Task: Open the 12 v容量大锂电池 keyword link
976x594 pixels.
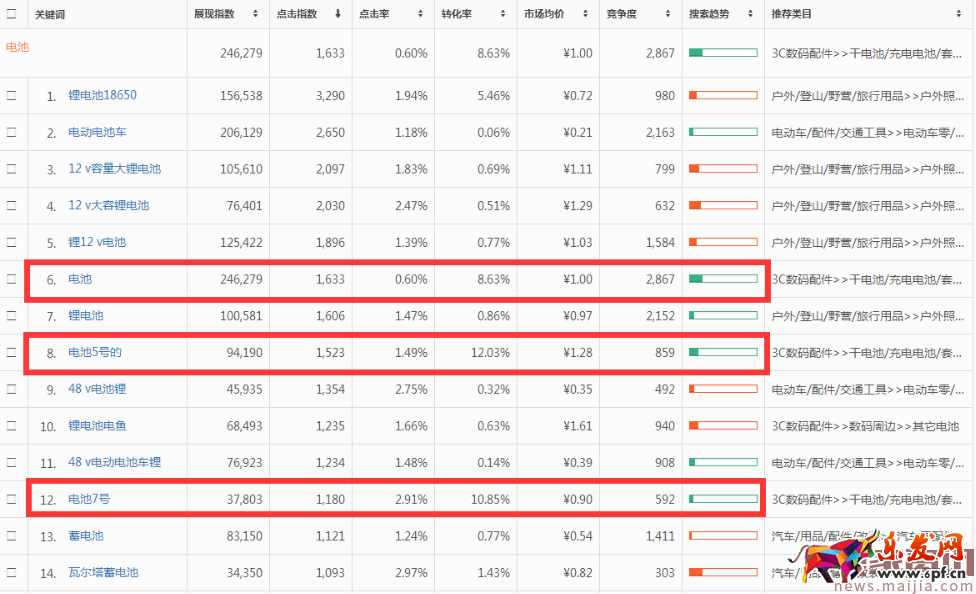Action: [x=114, y=169]
